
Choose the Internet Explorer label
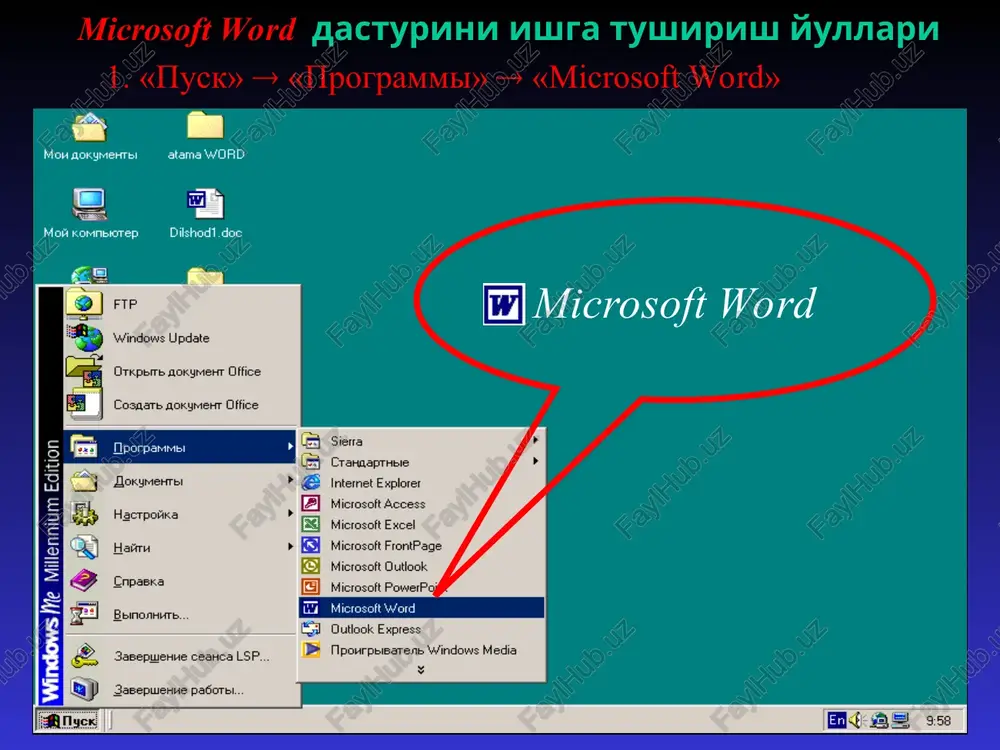click(376, 483)
